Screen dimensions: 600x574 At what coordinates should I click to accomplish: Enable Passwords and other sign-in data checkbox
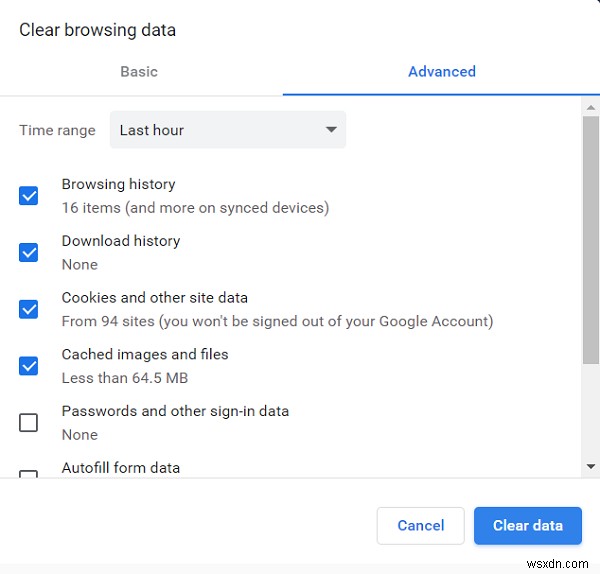coord(28,422)
